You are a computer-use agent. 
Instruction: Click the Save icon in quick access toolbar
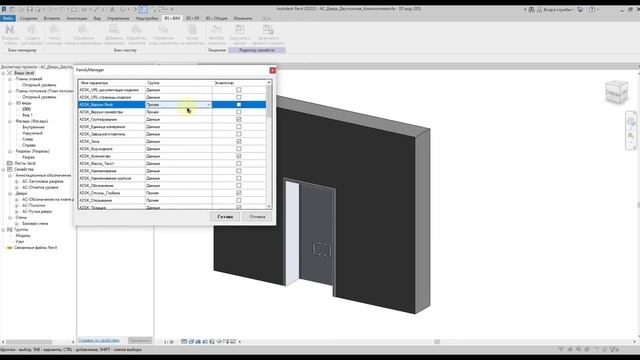(29, 9)
